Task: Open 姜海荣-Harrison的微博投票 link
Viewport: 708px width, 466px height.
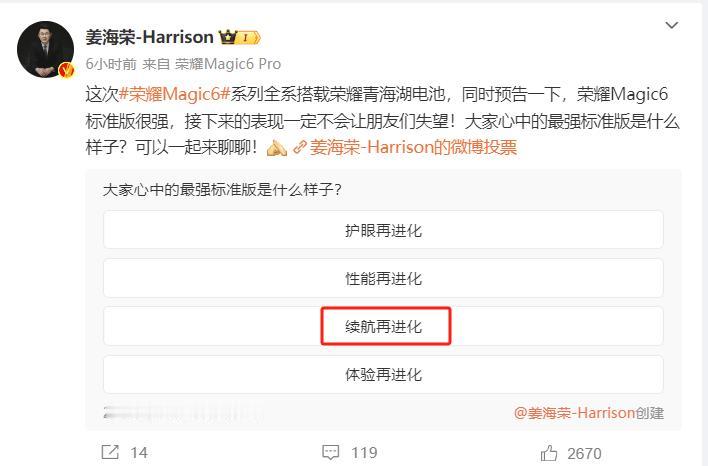Action: point(413,147)
